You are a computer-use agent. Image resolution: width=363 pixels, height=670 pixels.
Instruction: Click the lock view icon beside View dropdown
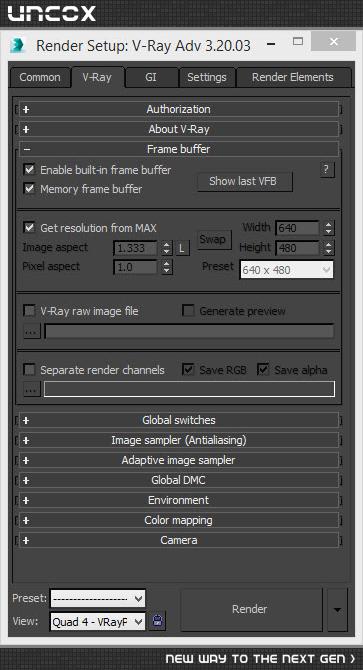pyautogui.click(x=158, y=621)
